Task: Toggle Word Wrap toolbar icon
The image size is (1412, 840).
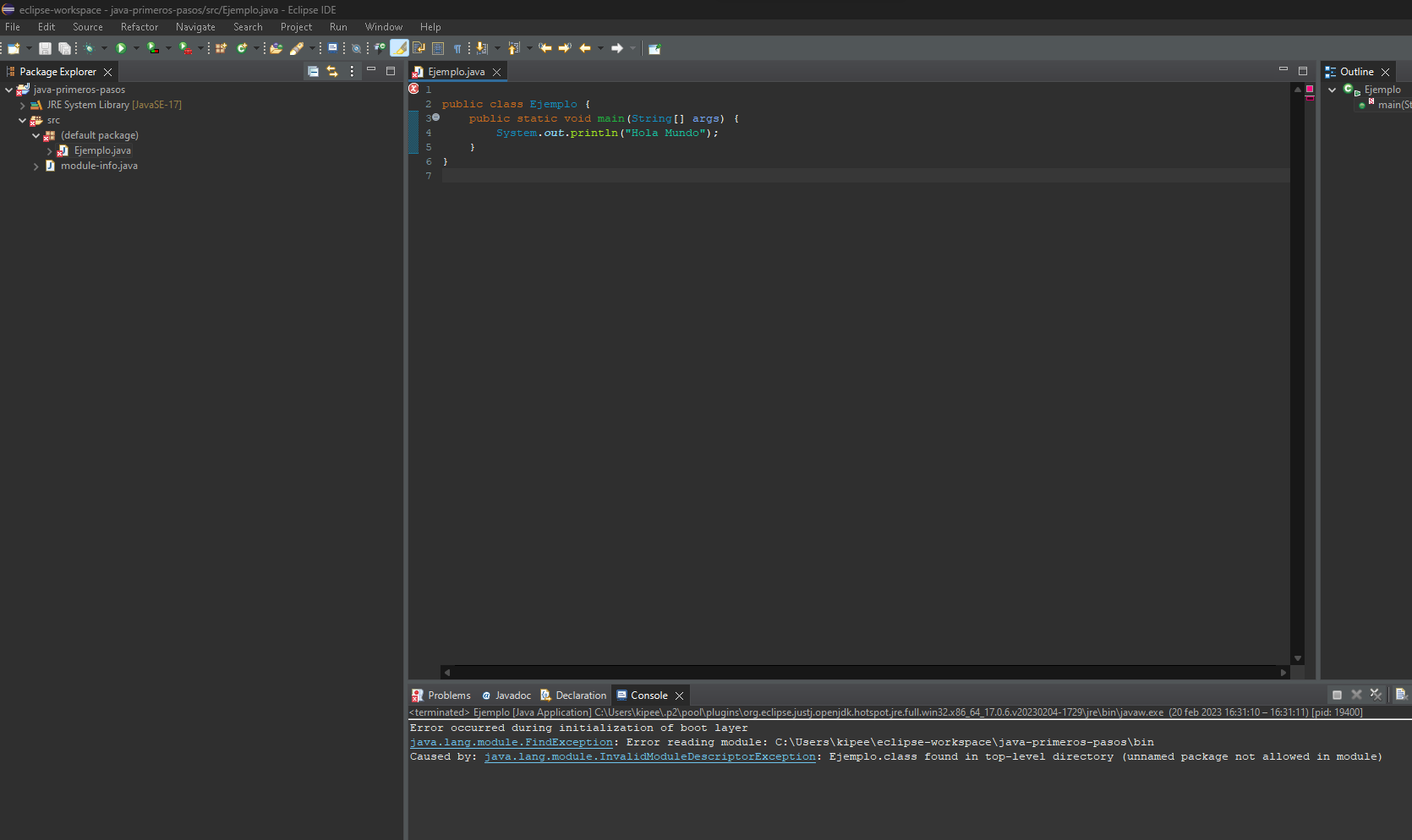Action: tap(419, 48)
